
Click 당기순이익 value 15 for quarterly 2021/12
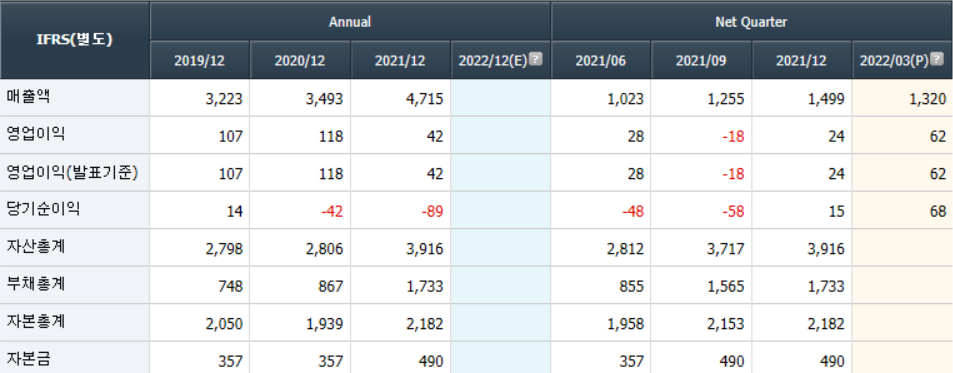(837, 212)
